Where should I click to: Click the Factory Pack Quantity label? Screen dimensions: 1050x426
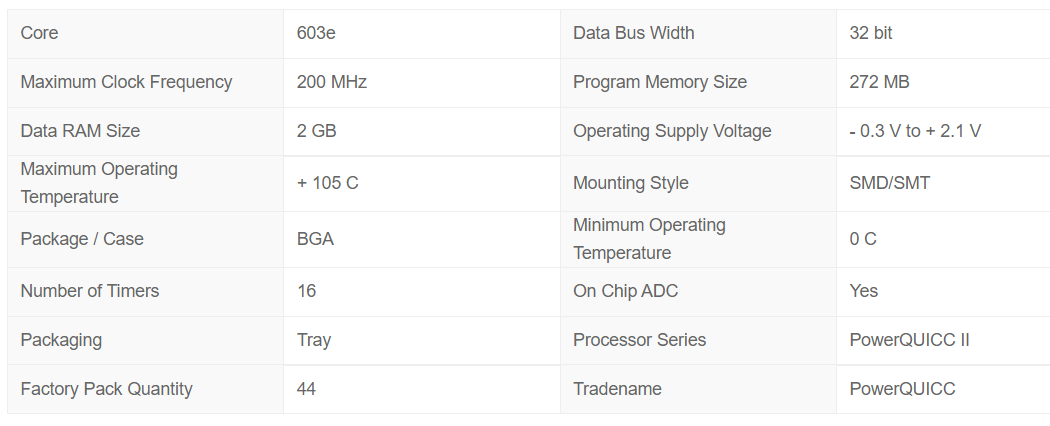click(x=106, y=388)
